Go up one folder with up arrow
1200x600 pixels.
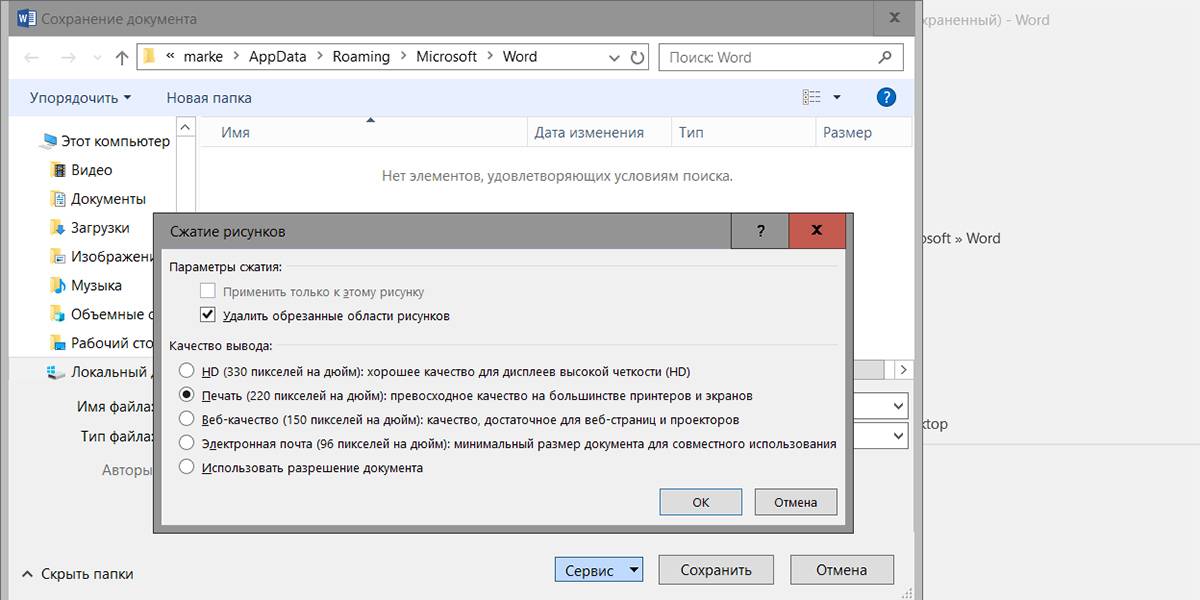pyautogui.click(x=122, y=57)
